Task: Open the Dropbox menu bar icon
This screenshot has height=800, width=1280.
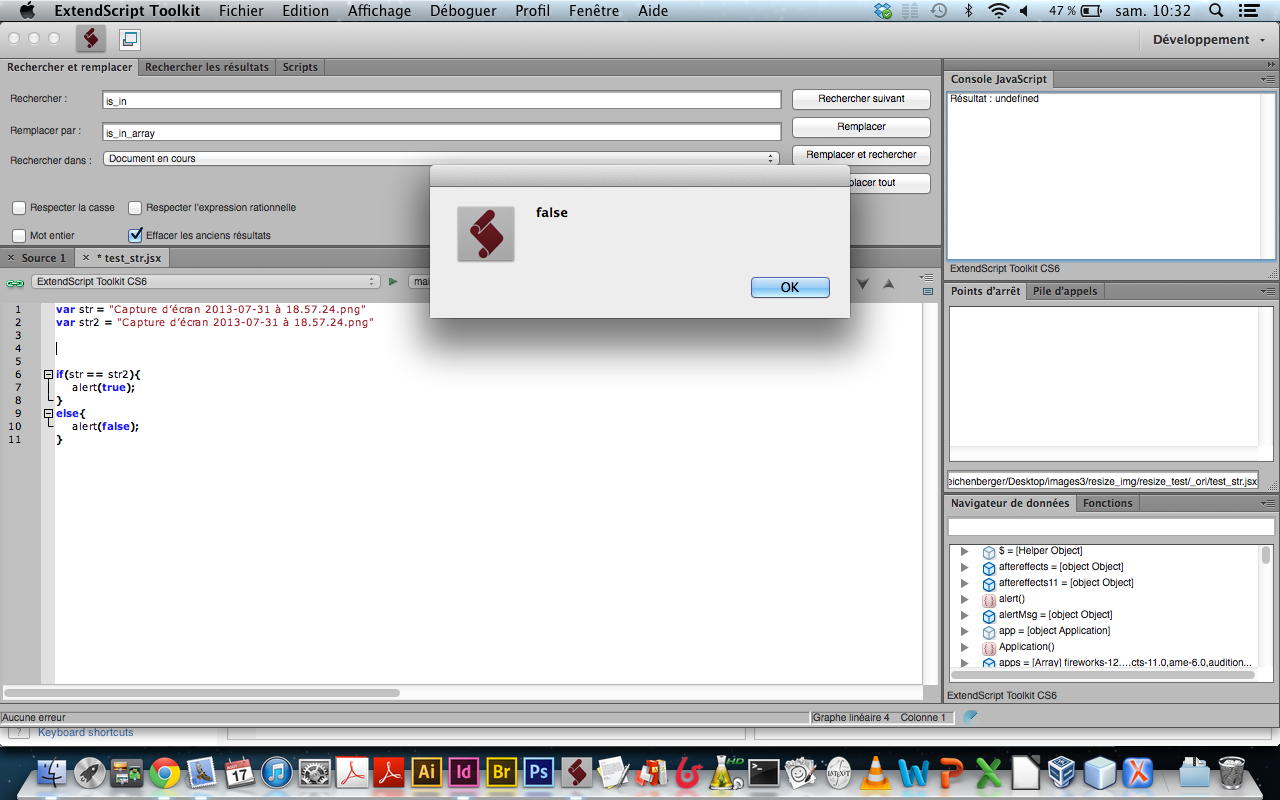Action: (x=882, y=11)
